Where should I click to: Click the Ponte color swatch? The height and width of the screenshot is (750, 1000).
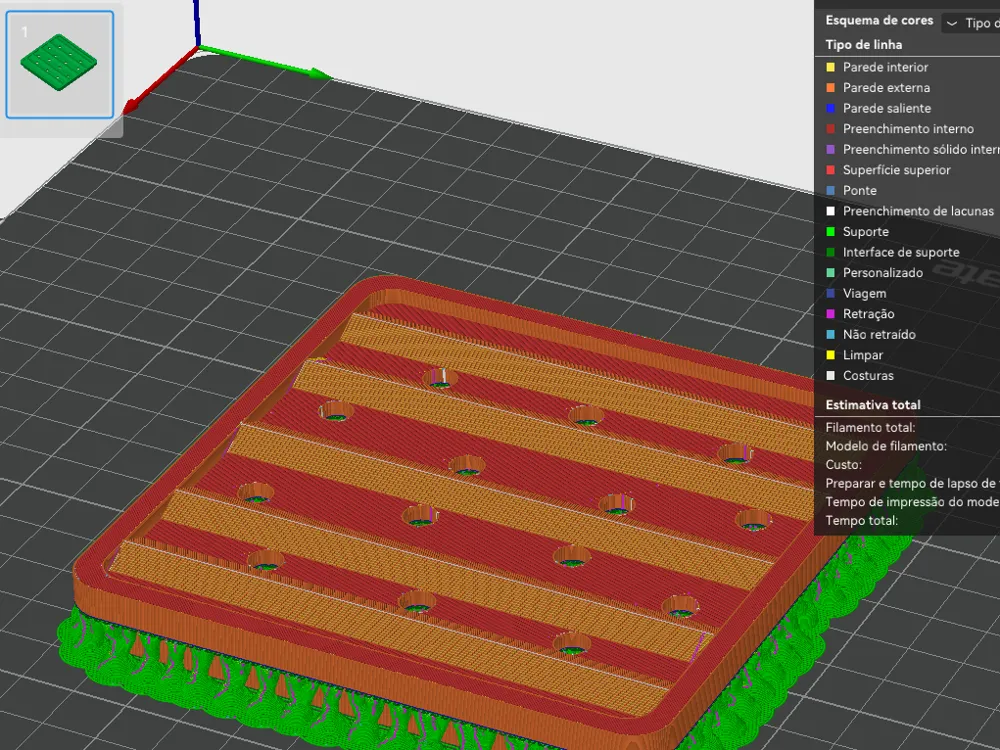click(830, 190)
